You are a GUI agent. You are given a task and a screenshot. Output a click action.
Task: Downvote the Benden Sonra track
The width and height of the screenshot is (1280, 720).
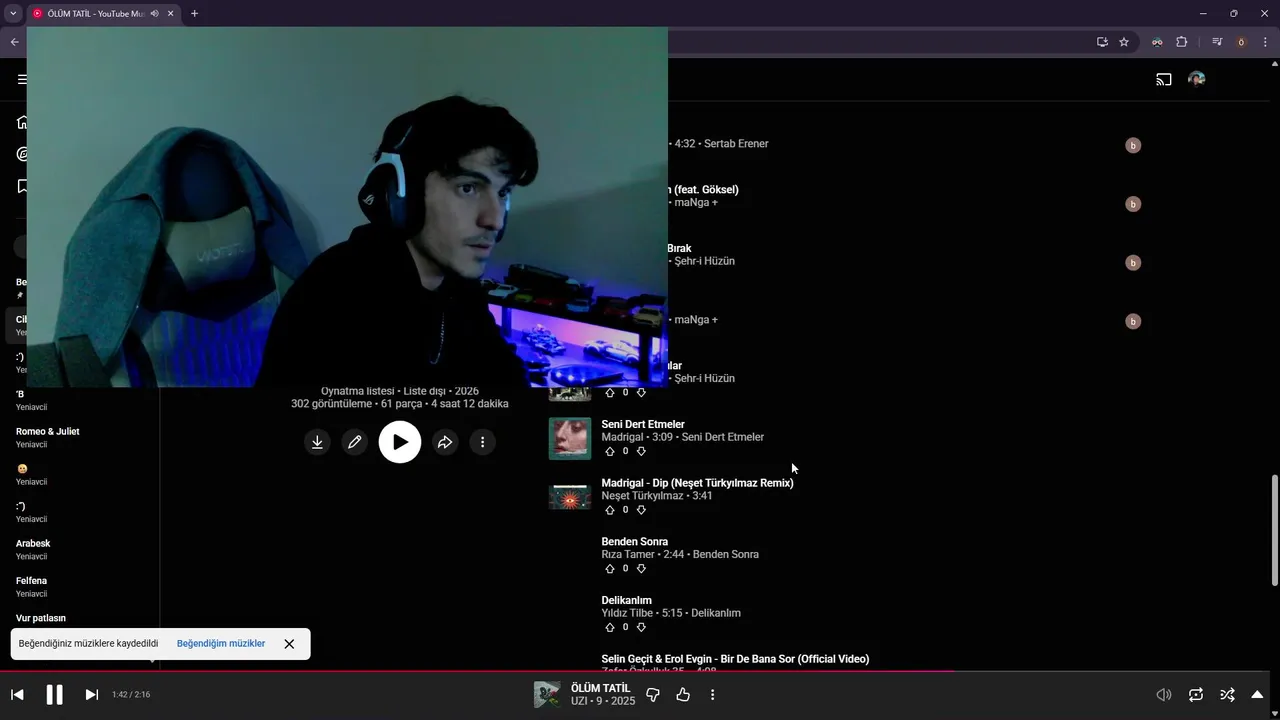tap(641, 568)
